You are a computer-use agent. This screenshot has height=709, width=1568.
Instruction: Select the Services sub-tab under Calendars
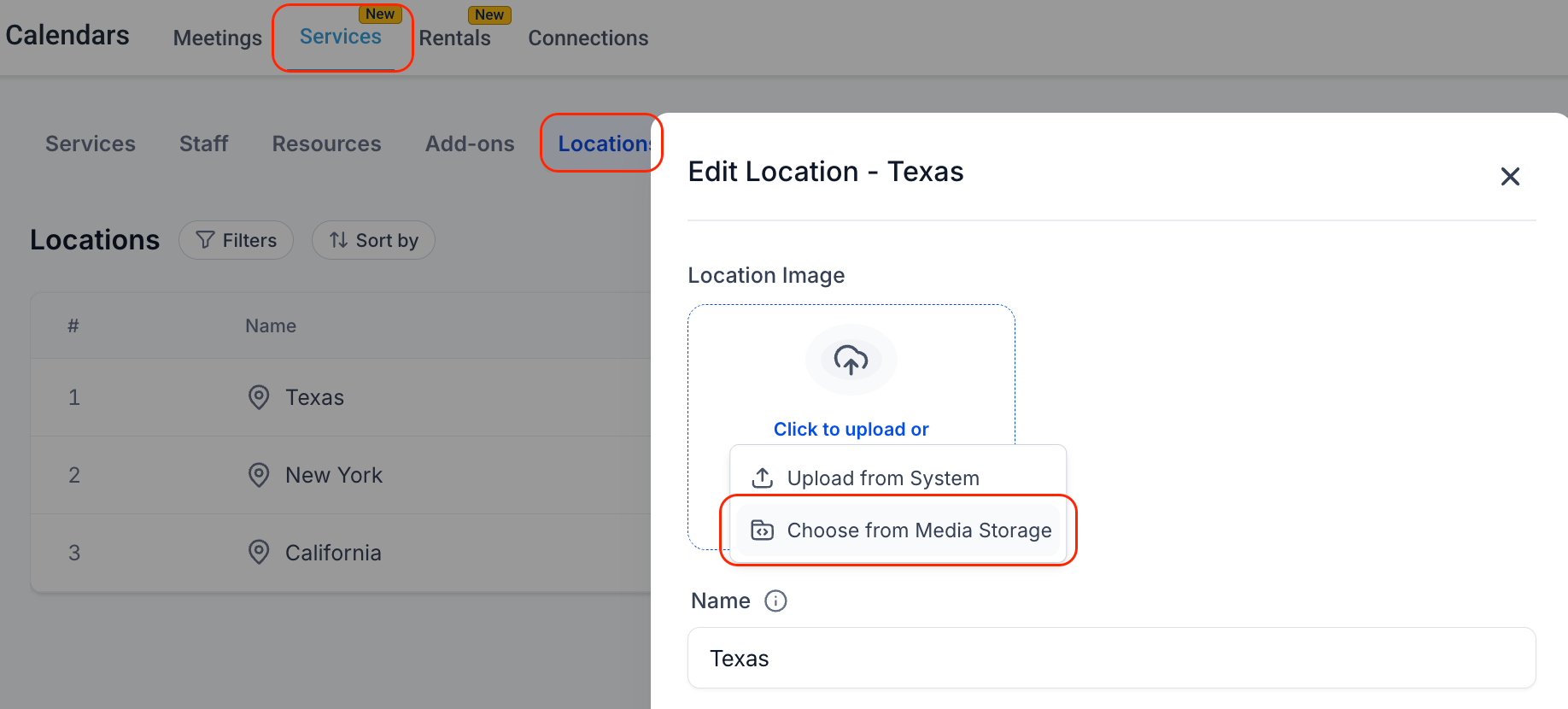(91, 144)
